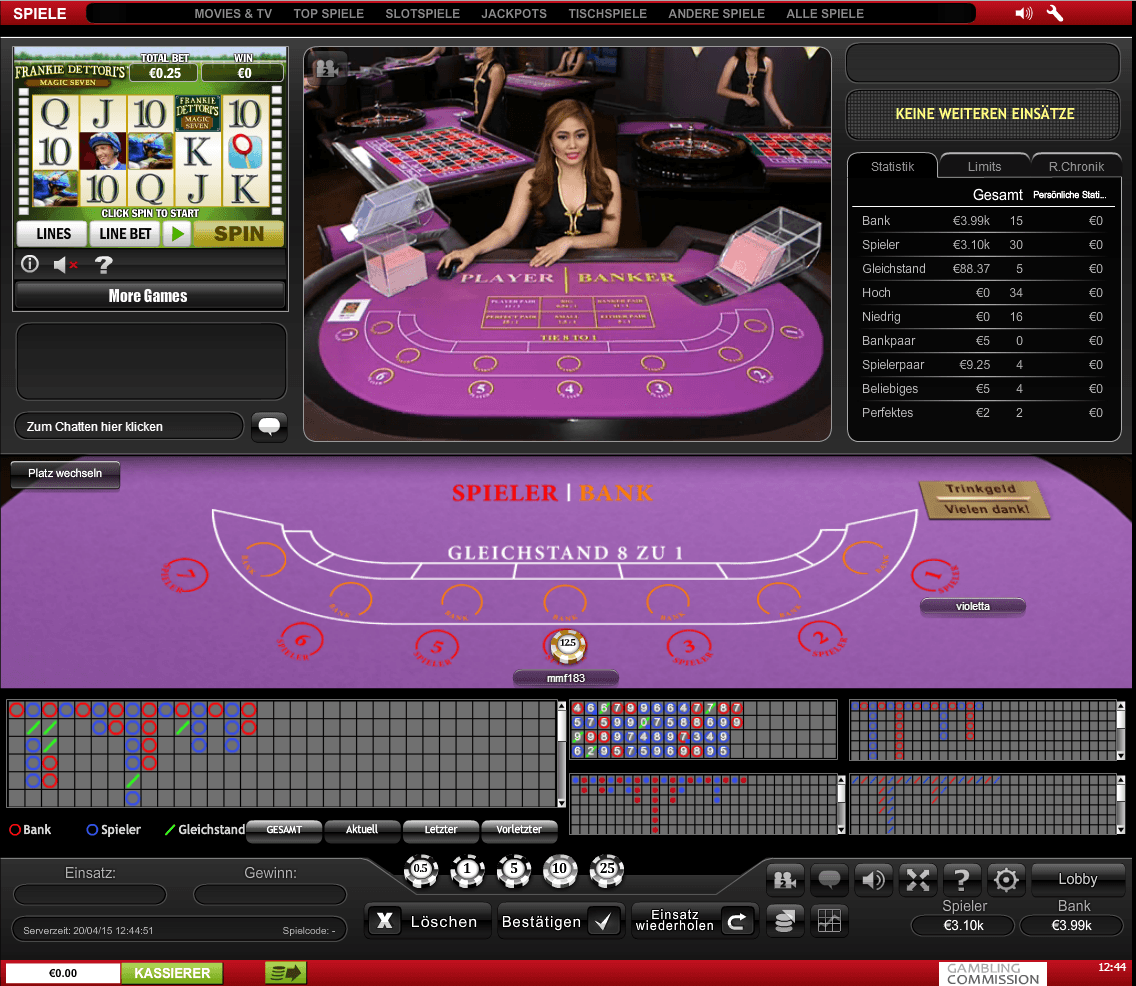1136x986 pixels.
Task: Open the settings gear icon
Action: pos(1005,879)
